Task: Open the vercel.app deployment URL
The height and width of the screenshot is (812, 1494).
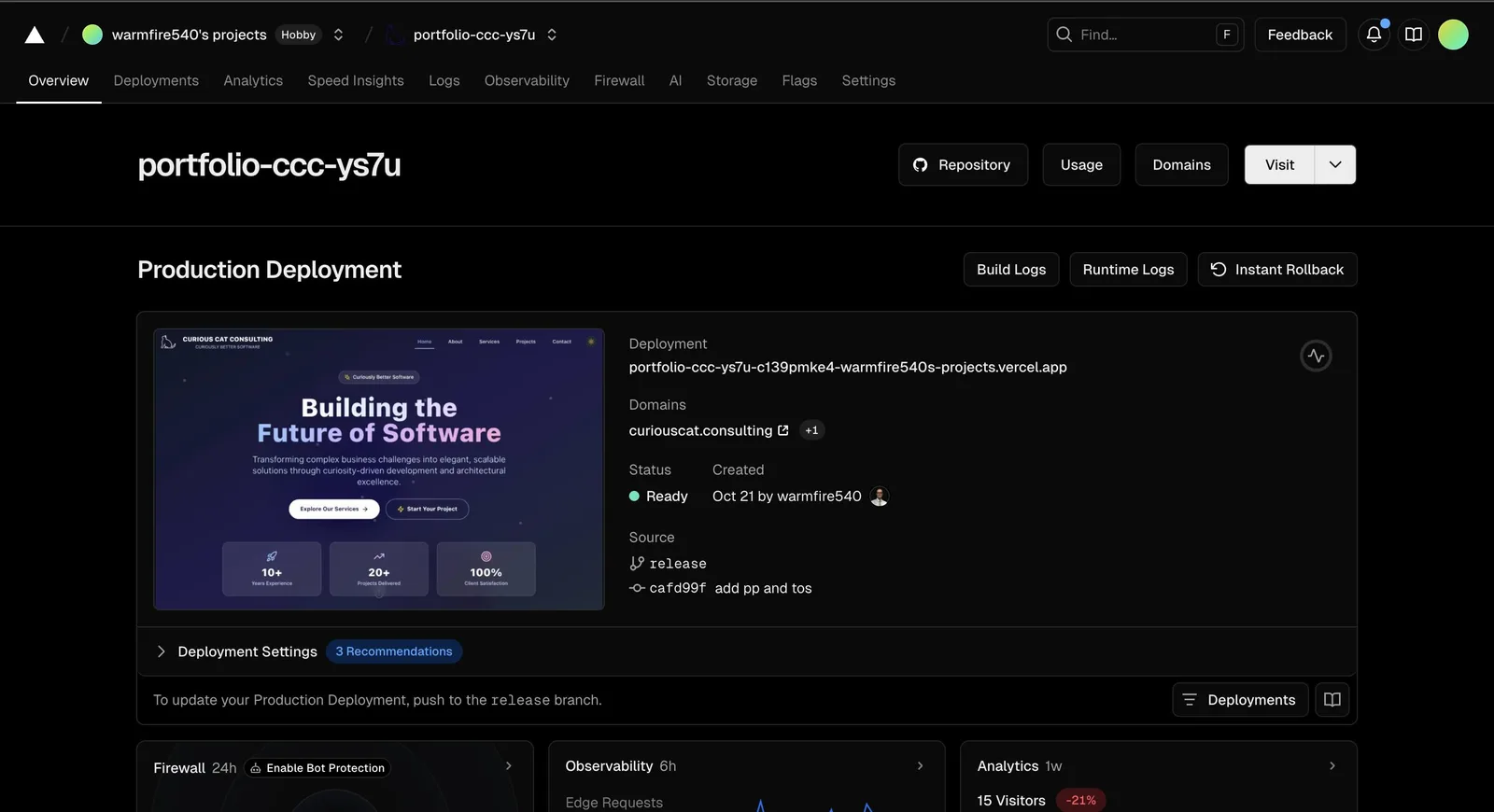Action: tap(848, 367)
